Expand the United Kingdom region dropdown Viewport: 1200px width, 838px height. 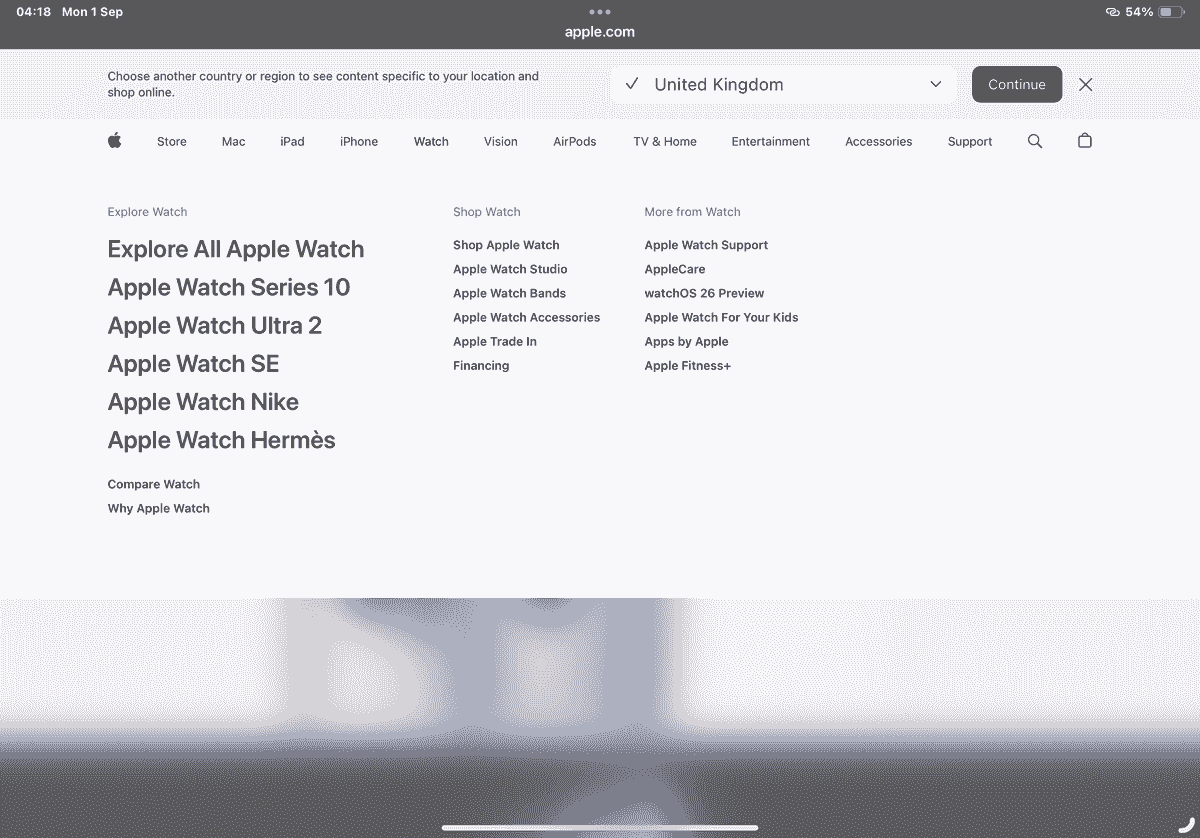[x=783, y=85]
